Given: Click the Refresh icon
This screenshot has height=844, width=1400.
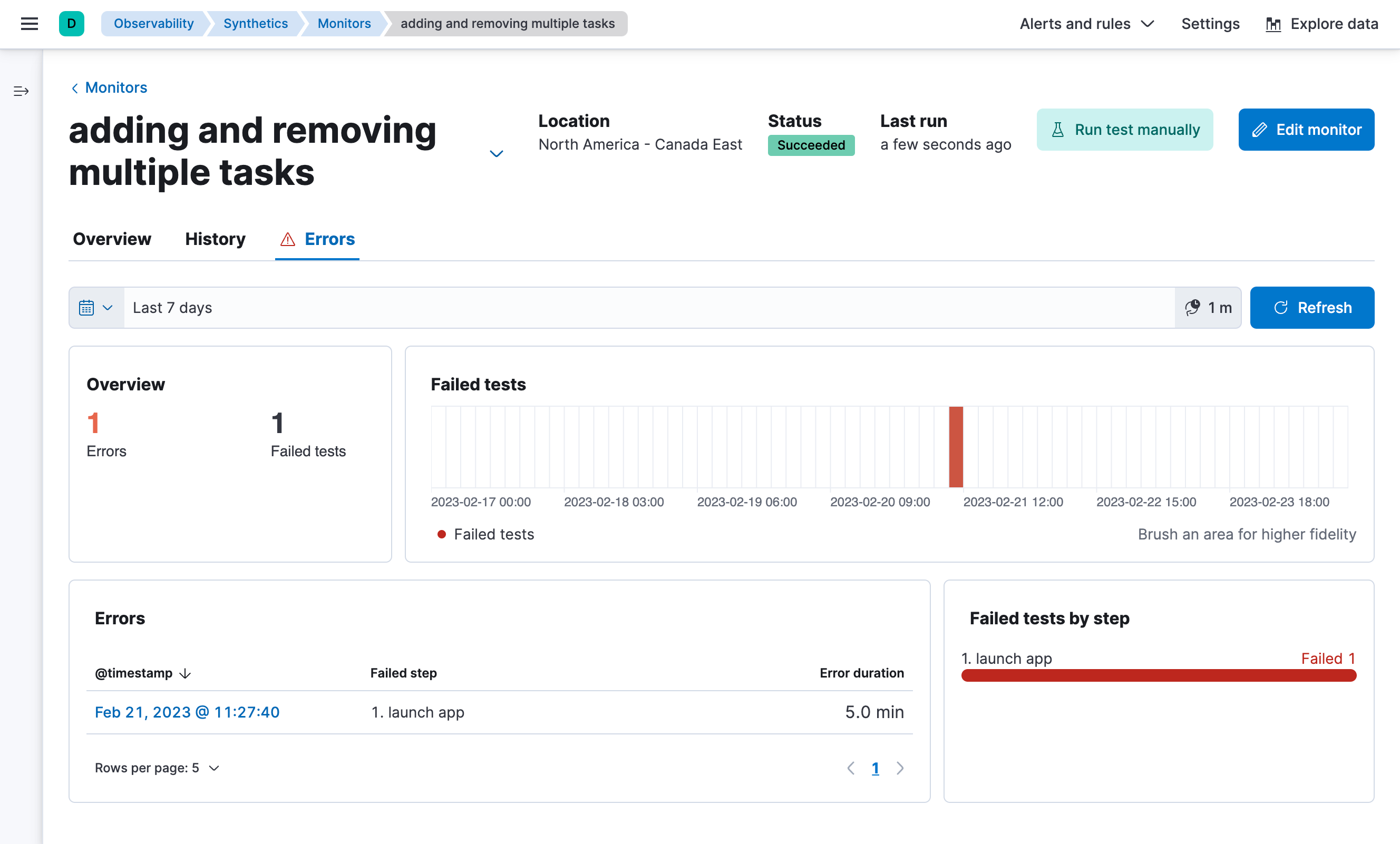Looking at the screenshot, I should click(x=1282, y=307).
